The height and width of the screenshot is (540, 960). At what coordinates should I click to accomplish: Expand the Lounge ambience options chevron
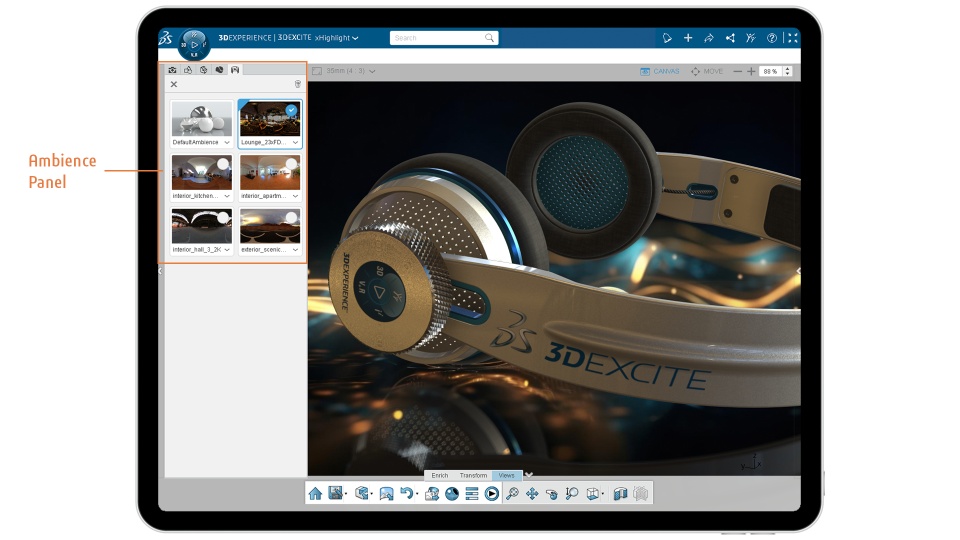click(x=296, y=142)
